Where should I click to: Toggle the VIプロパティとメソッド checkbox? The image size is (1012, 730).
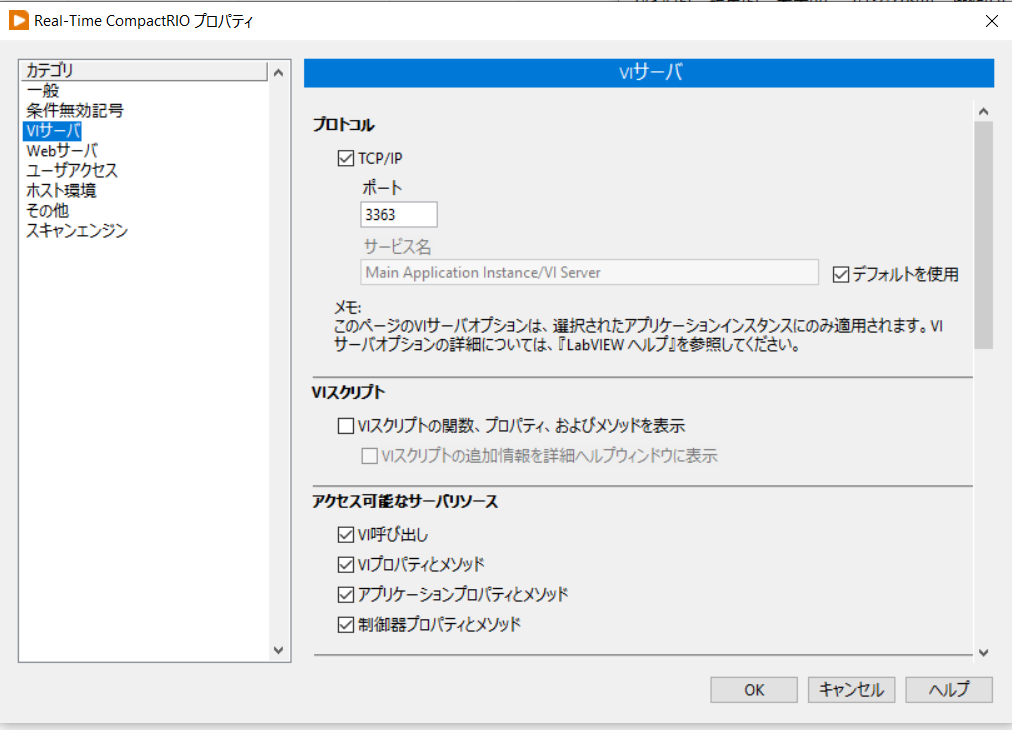tap(345, 565)
